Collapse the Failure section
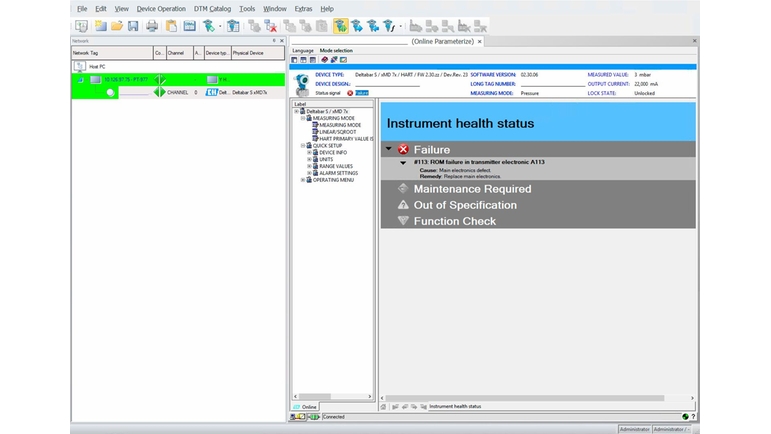771x434 pixels. coord(388,148)
